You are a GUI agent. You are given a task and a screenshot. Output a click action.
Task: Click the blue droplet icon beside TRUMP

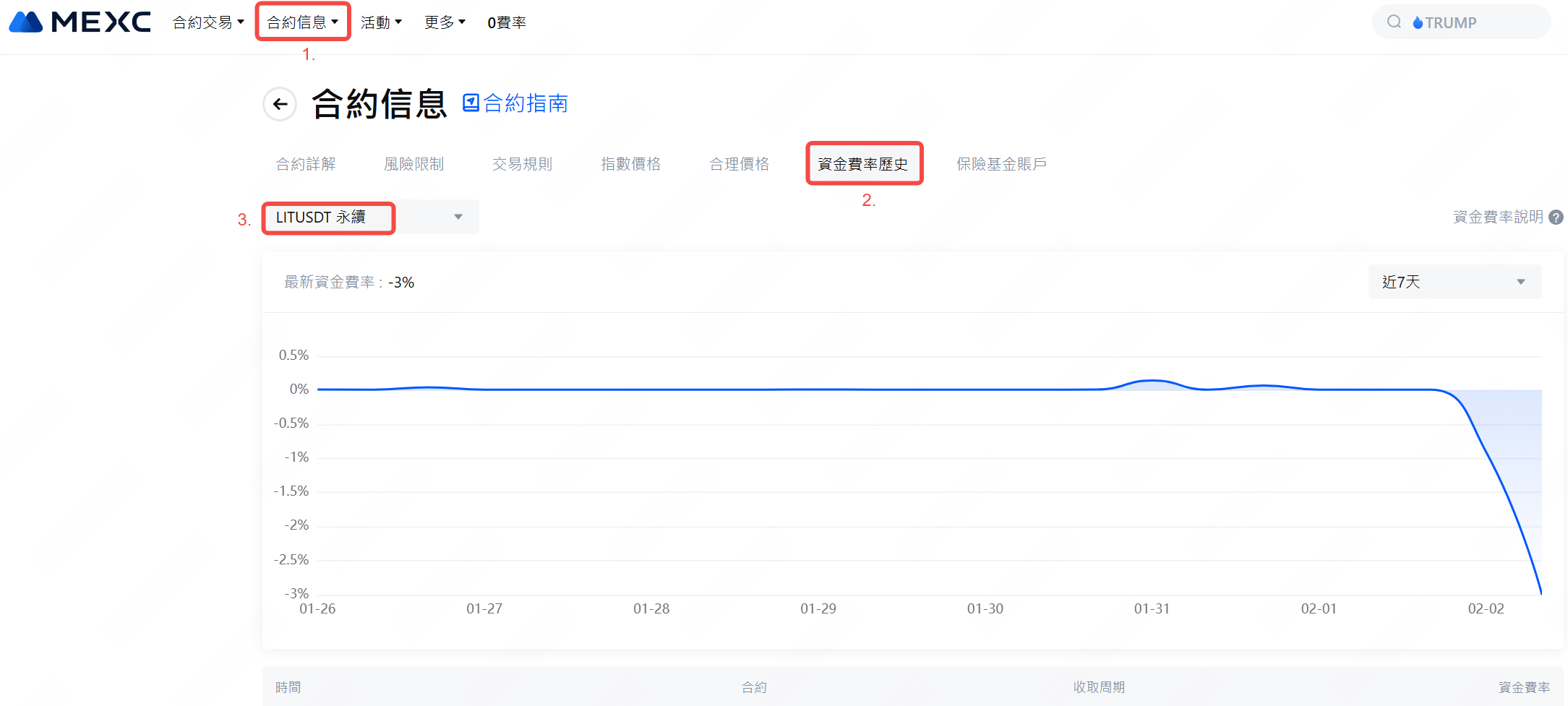[x=1418, y=23]
